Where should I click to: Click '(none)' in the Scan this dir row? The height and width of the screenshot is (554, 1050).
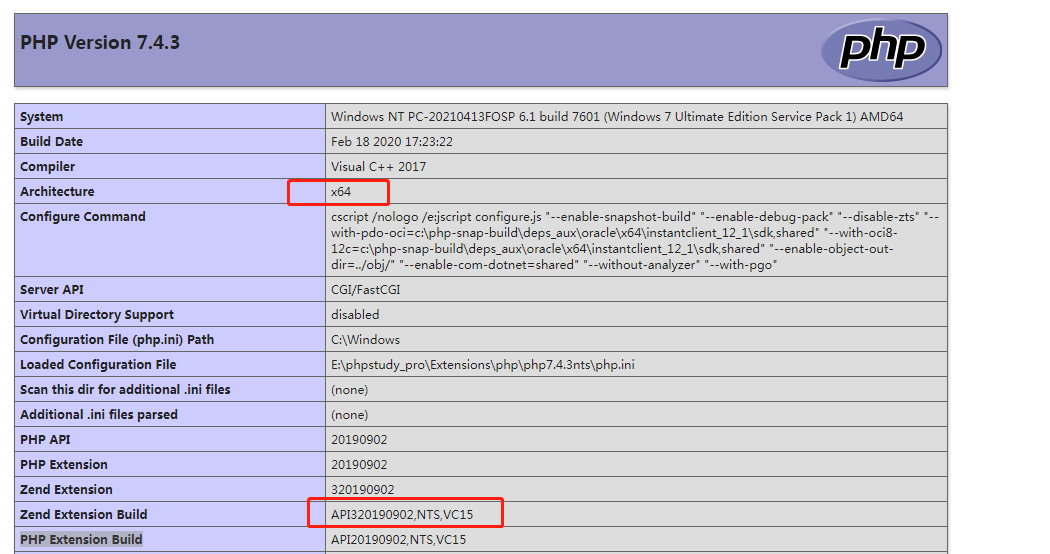coord(350,390)
